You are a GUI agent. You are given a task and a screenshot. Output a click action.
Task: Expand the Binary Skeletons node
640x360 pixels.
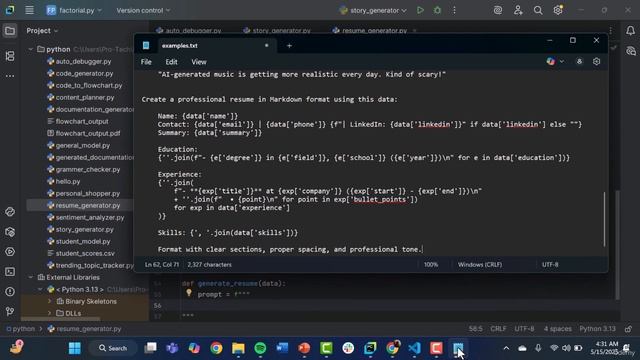click(x=49, y=301)
